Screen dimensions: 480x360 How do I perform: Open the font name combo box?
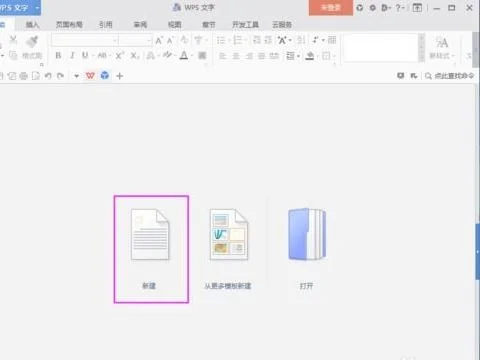(x=85, y=40)
